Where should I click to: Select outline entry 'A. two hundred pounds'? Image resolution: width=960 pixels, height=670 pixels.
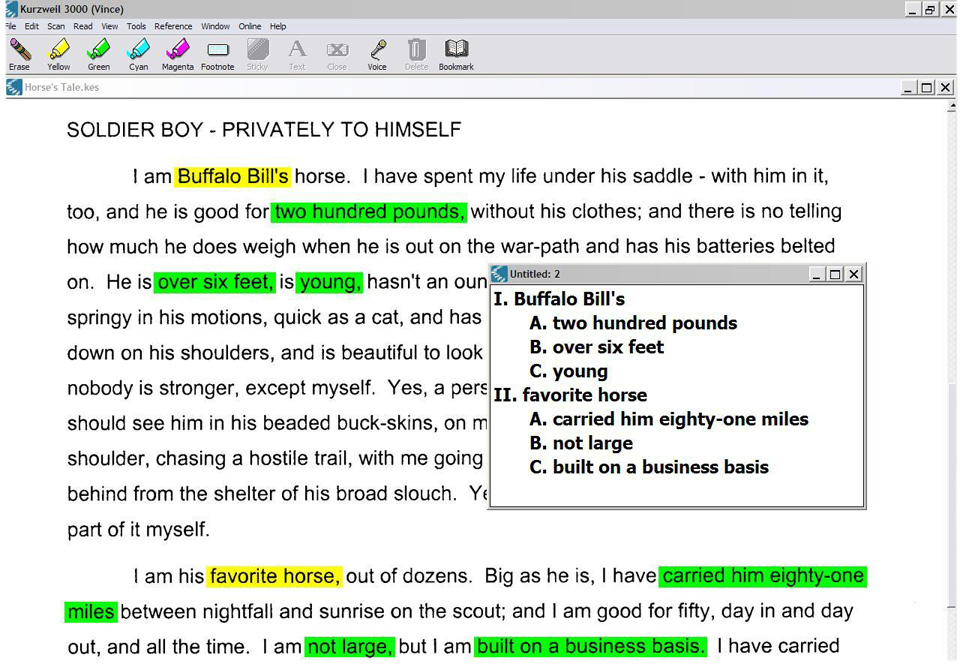coord(633,323)
